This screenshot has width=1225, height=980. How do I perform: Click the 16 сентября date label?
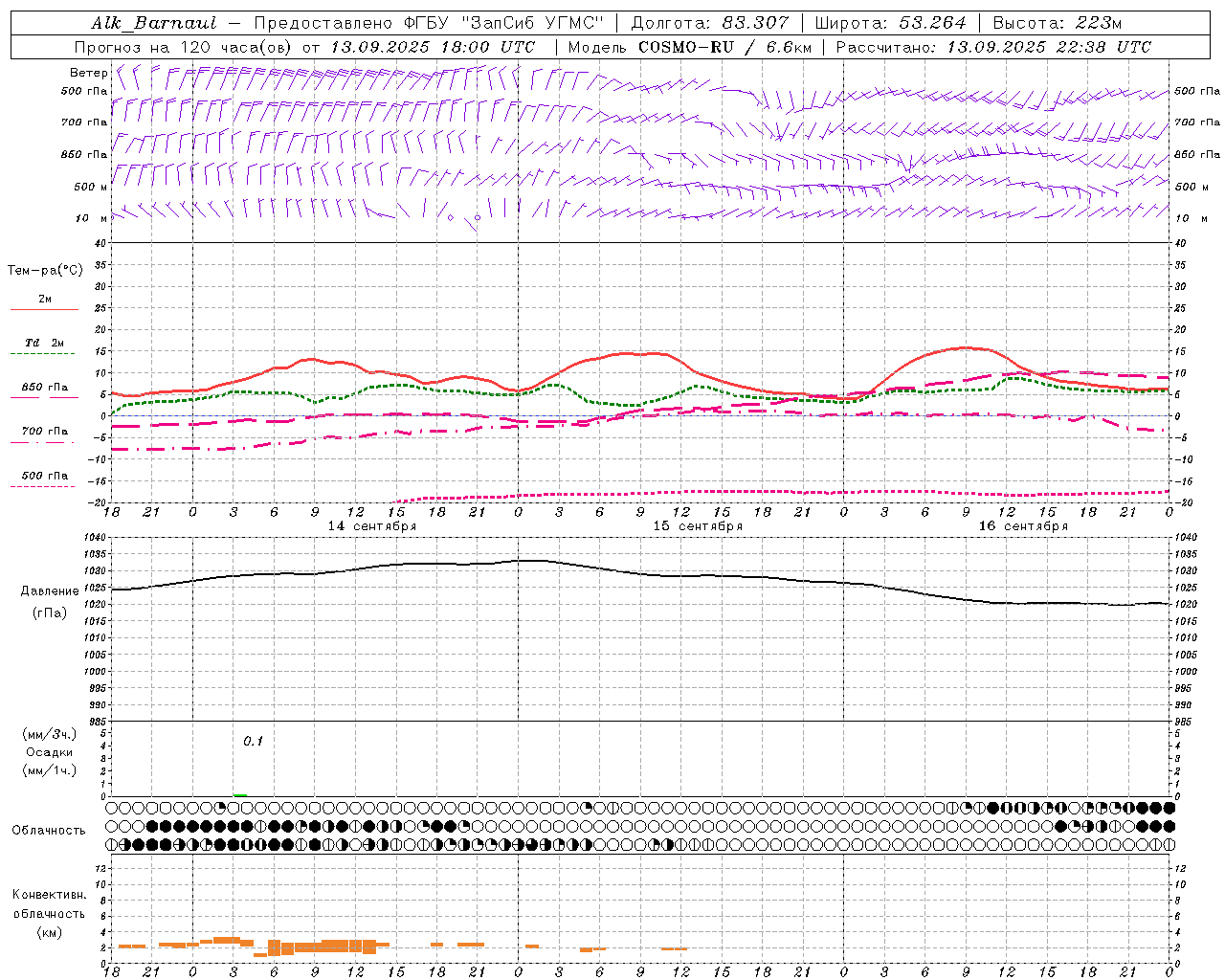1023,526
